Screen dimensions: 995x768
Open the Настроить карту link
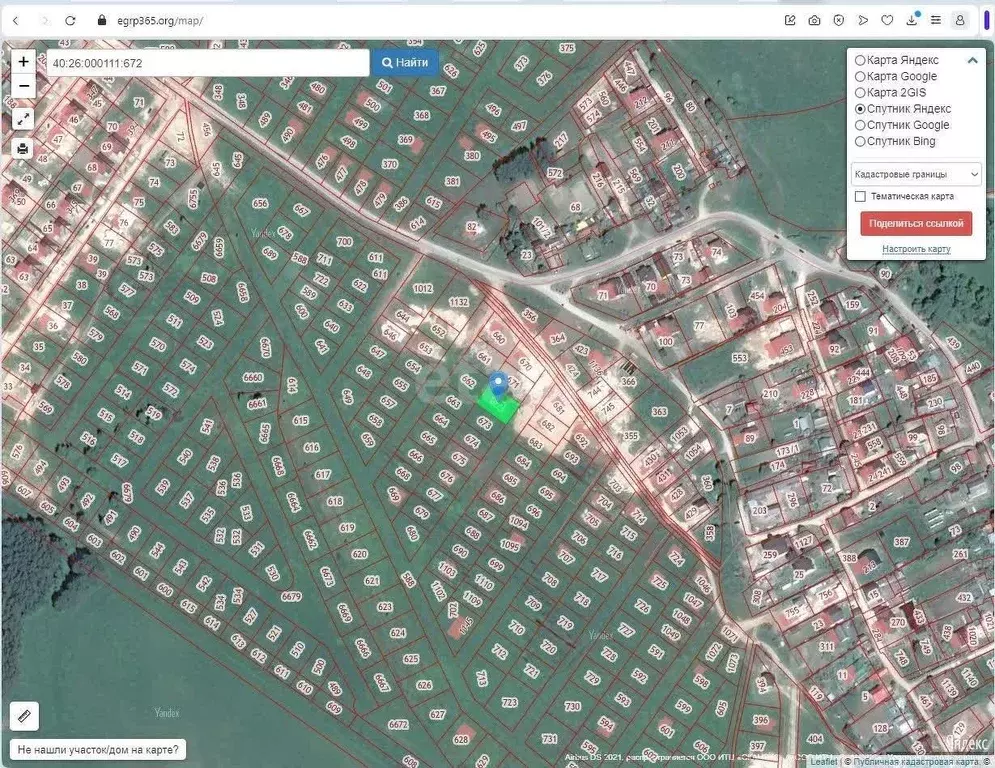coord(916,249)
